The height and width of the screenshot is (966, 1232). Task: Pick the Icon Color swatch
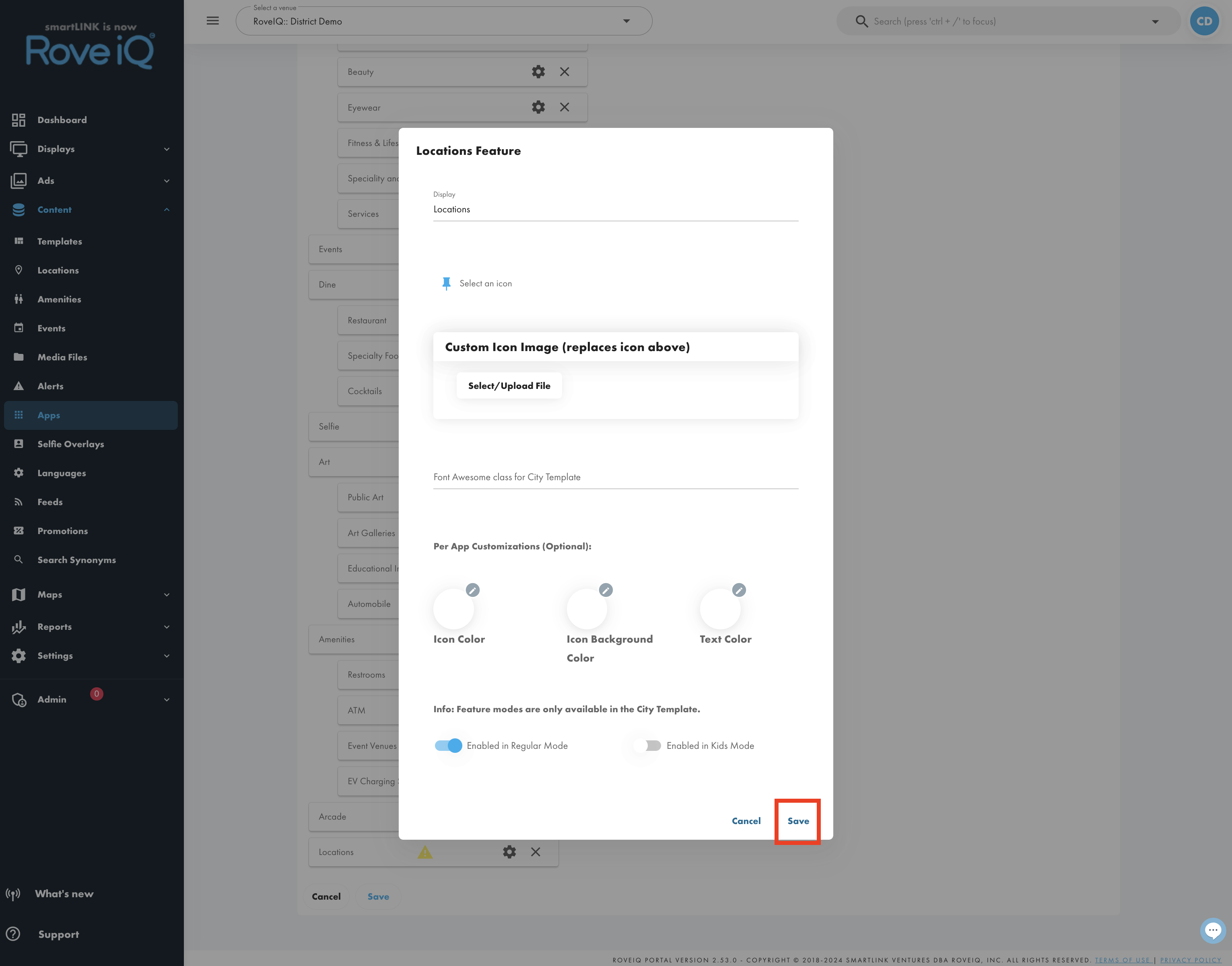click(x=453, y=609)
